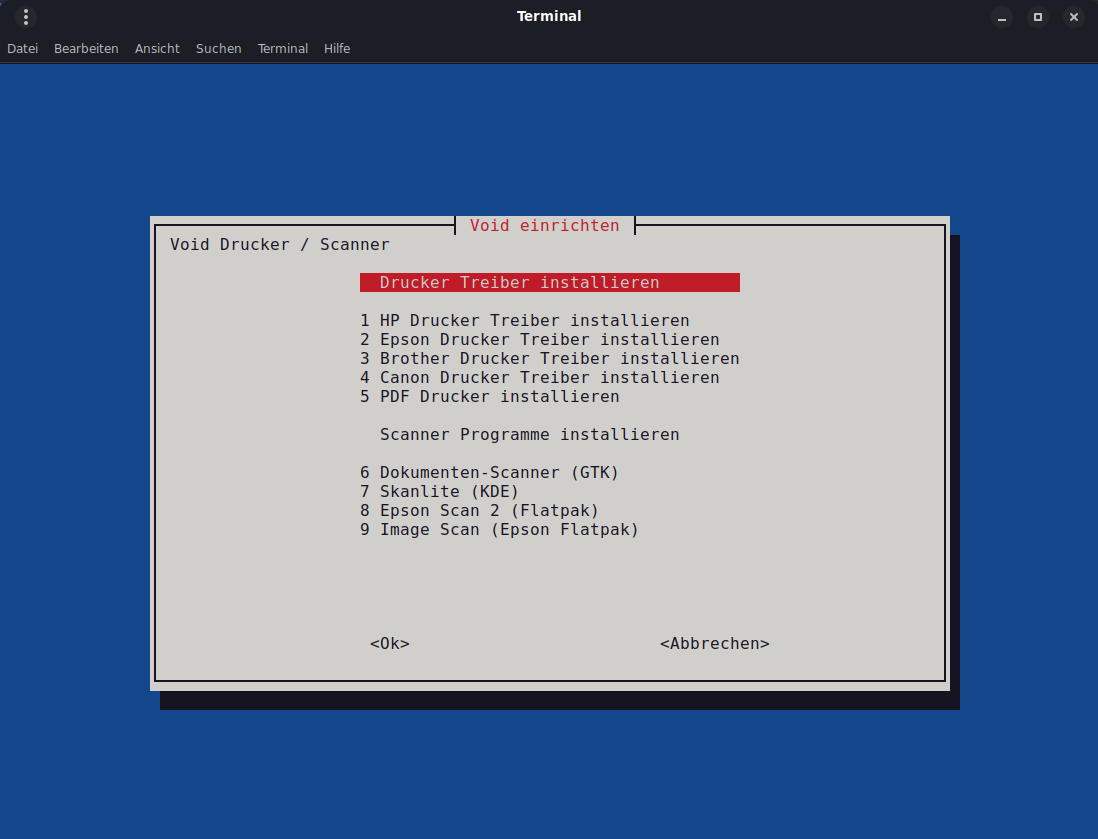Select highlighted Drucker Treiber installieren header
Screen dimensions: 1098x839
point(550,282)
